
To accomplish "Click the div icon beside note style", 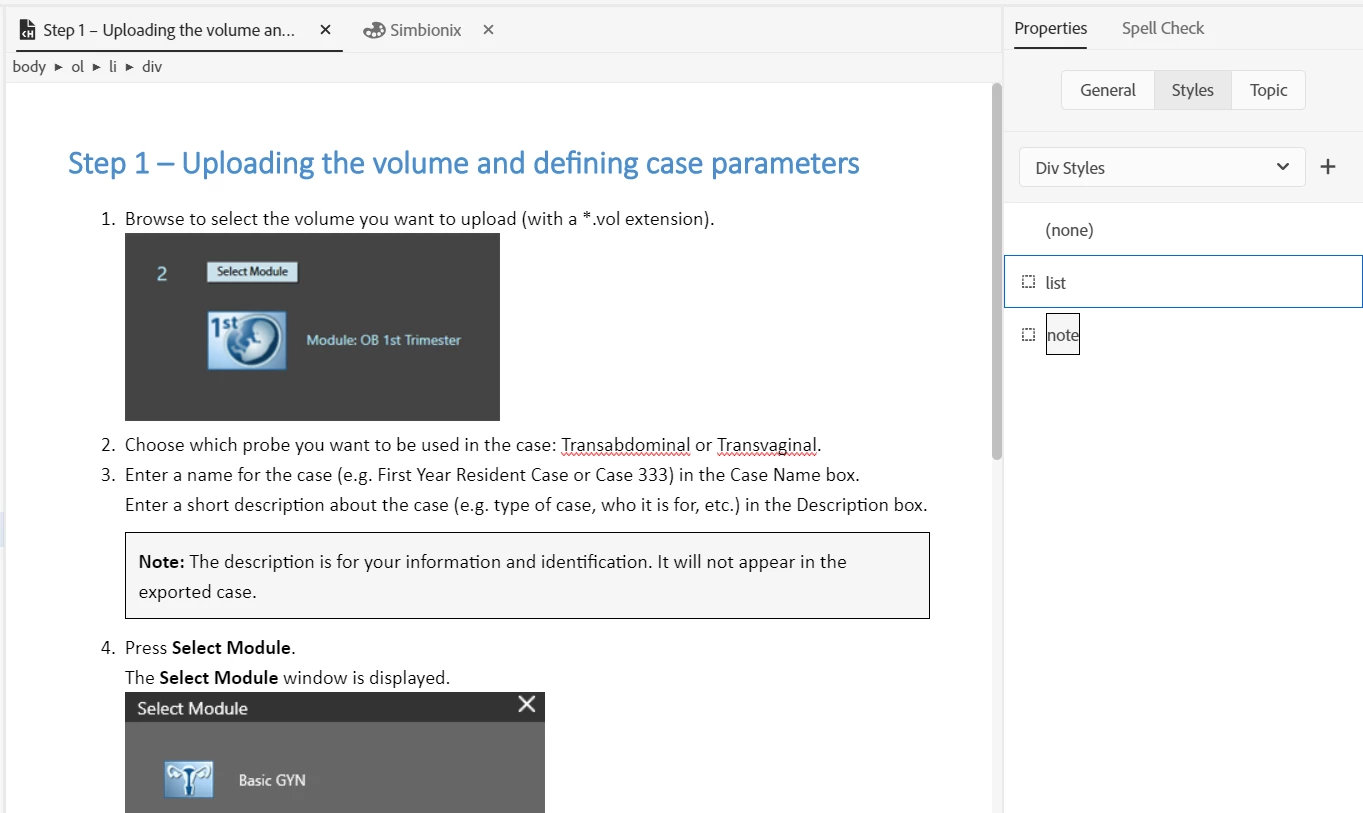I will [x=1028, y=334].
